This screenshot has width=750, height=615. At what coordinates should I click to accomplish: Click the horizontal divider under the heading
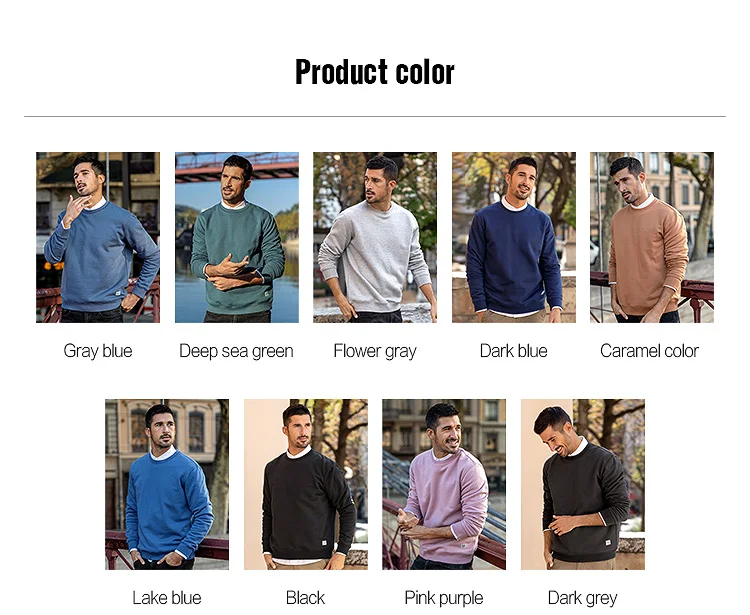coord(375,116)
